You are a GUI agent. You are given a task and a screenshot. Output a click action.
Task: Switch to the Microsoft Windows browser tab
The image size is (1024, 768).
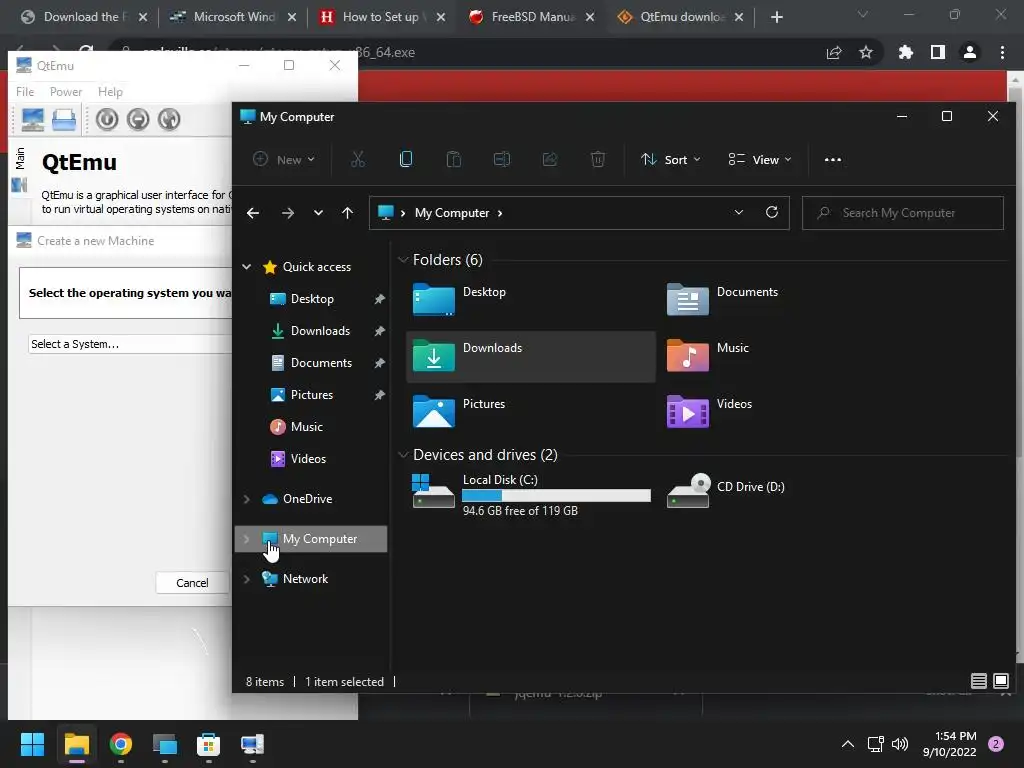click(x=233, y=17)
